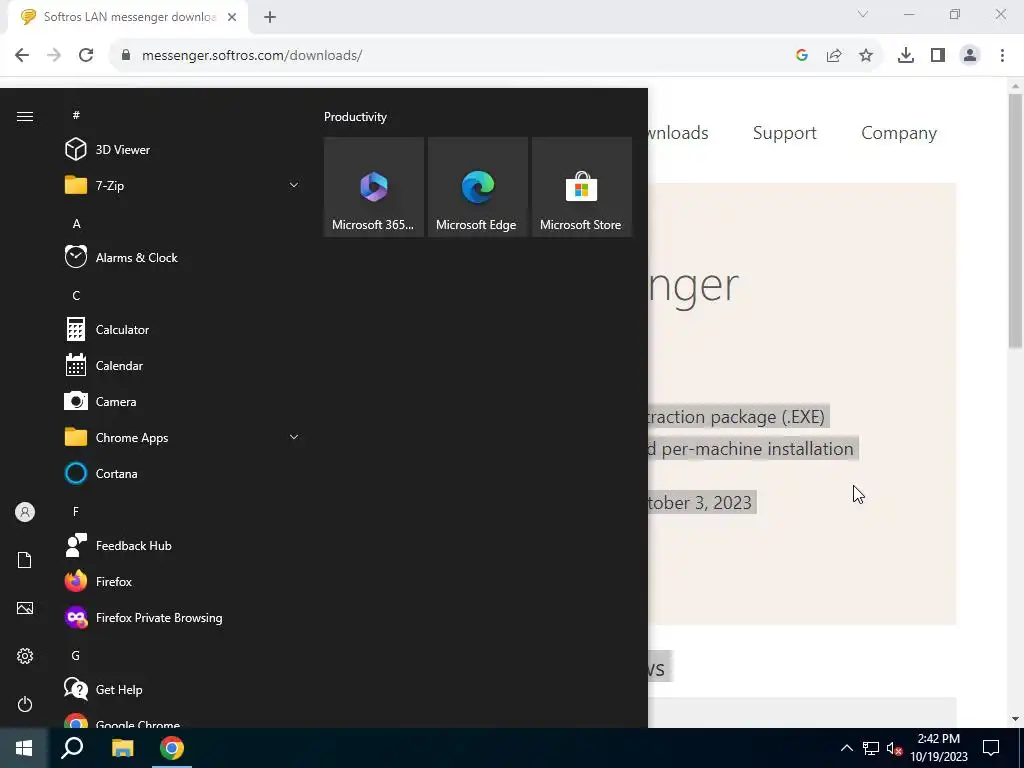The height and width of the screenshot is (768, 1024).
Task: Expand the Start menu hamburger button
Action: tap(25, 116)
